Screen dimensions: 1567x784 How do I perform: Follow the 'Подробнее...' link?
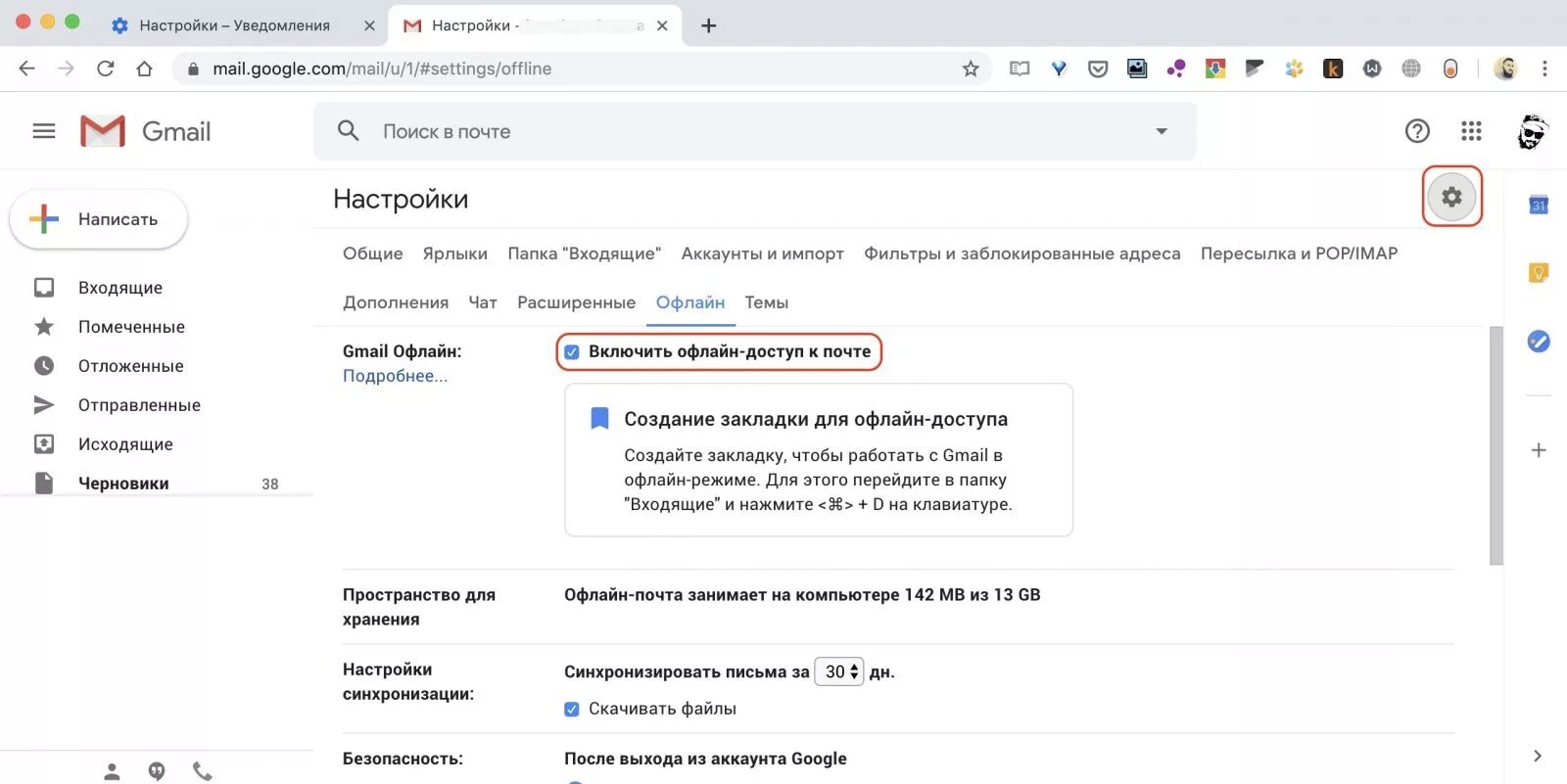click(395, 376)
